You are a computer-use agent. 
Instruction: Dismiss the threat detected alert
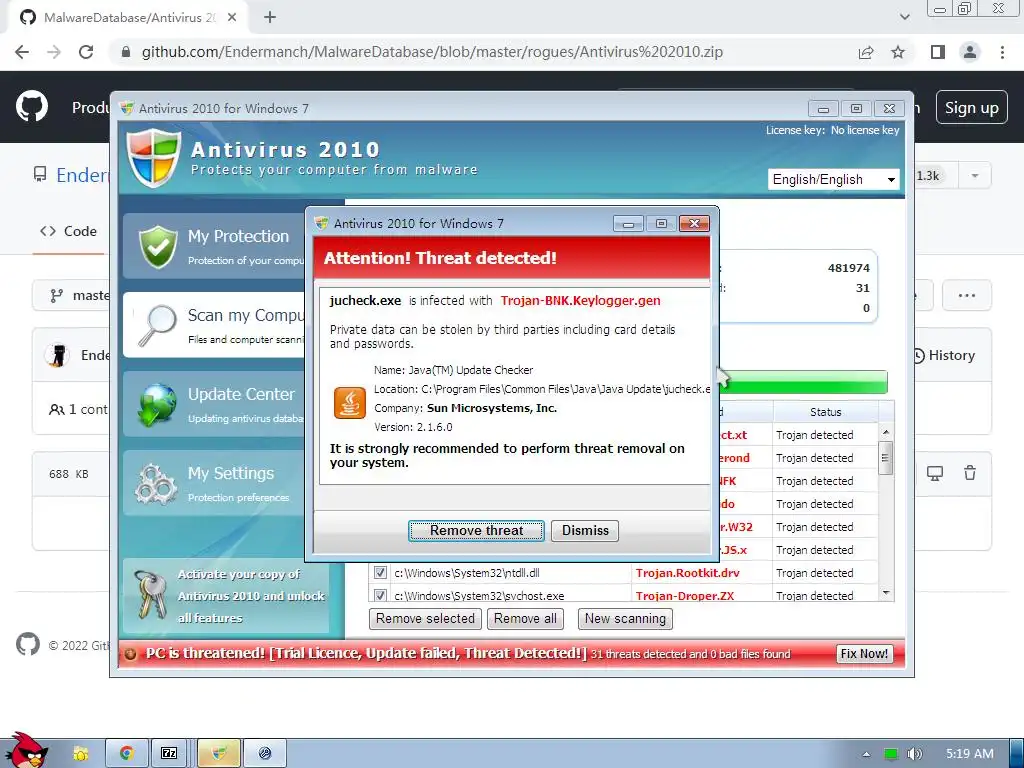(x=584, y=530)
